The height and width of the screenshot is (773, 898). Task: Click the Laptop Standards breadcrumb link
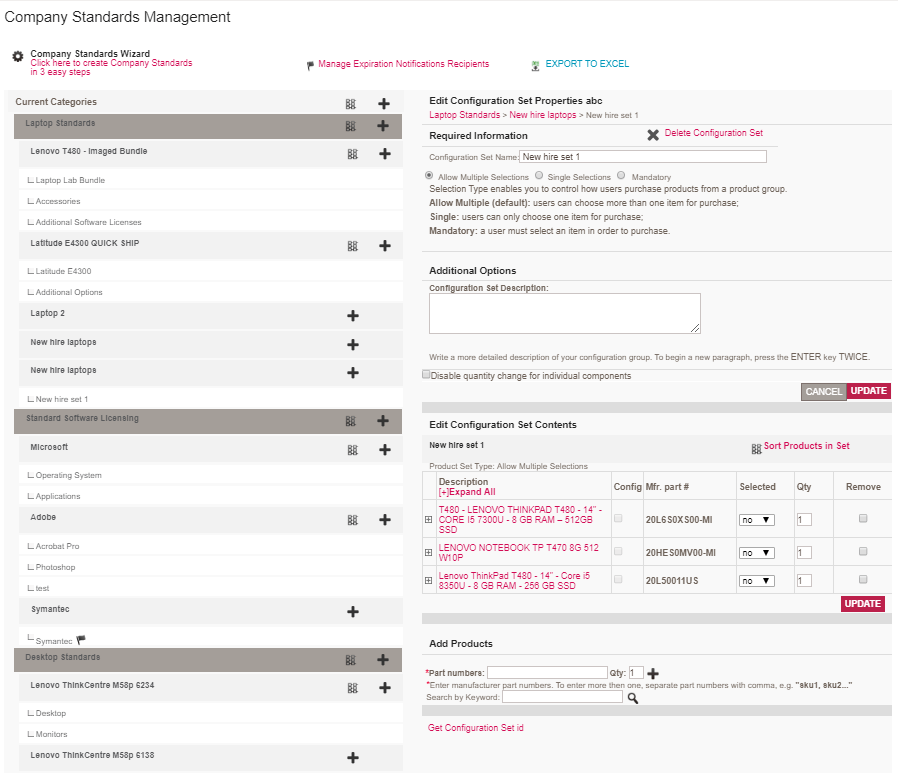(x=464, y=115)
